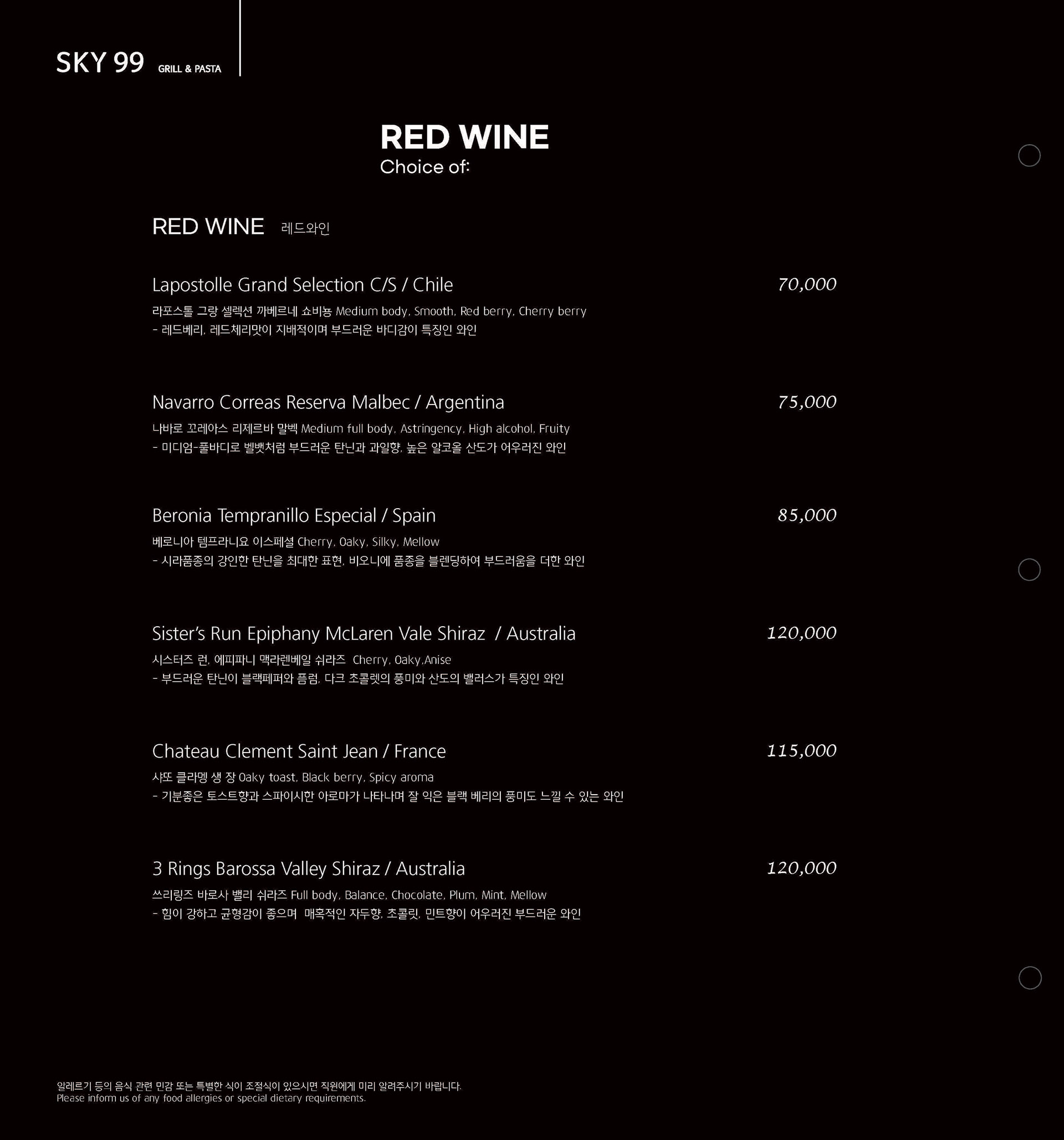The image size is (1064, 1140).
Task: Select Navarro Correas Reserva Malbec wine
Action: (328, 402)
